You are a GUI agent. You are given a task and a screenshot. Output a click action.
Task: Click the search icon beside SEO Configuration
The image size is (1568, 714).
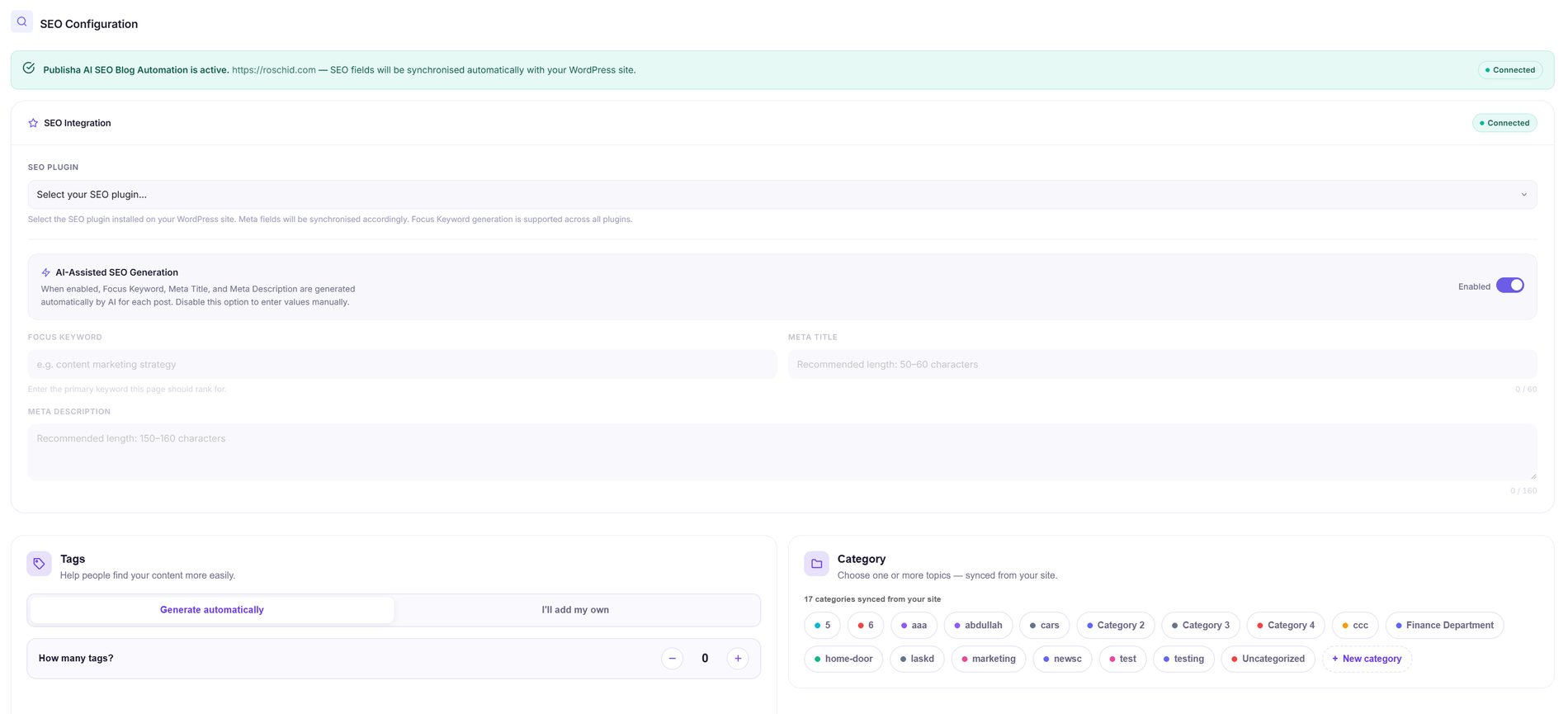click(x=21, y=22)
